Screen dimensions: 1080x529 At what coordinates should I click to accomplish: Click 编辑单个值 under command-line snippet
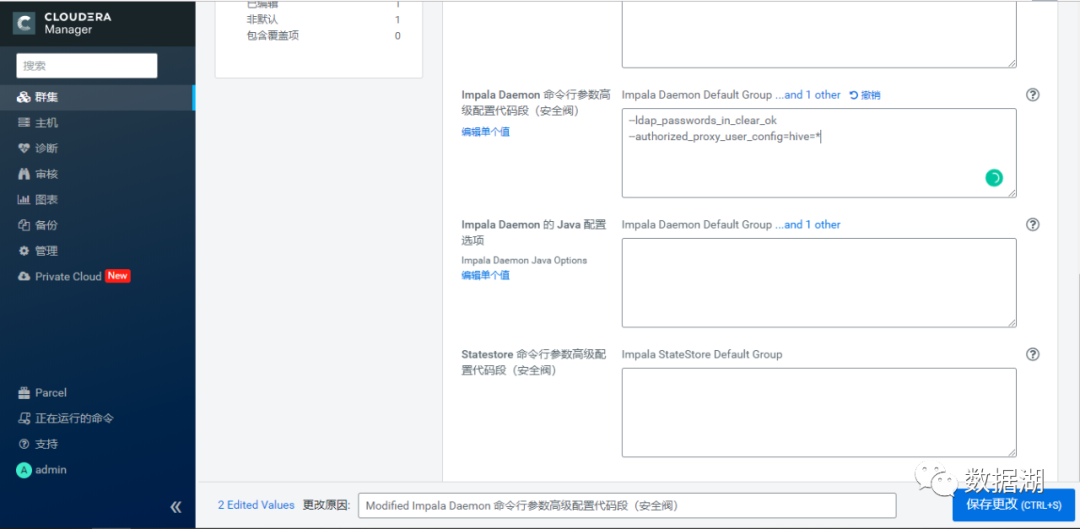[486, 132]
